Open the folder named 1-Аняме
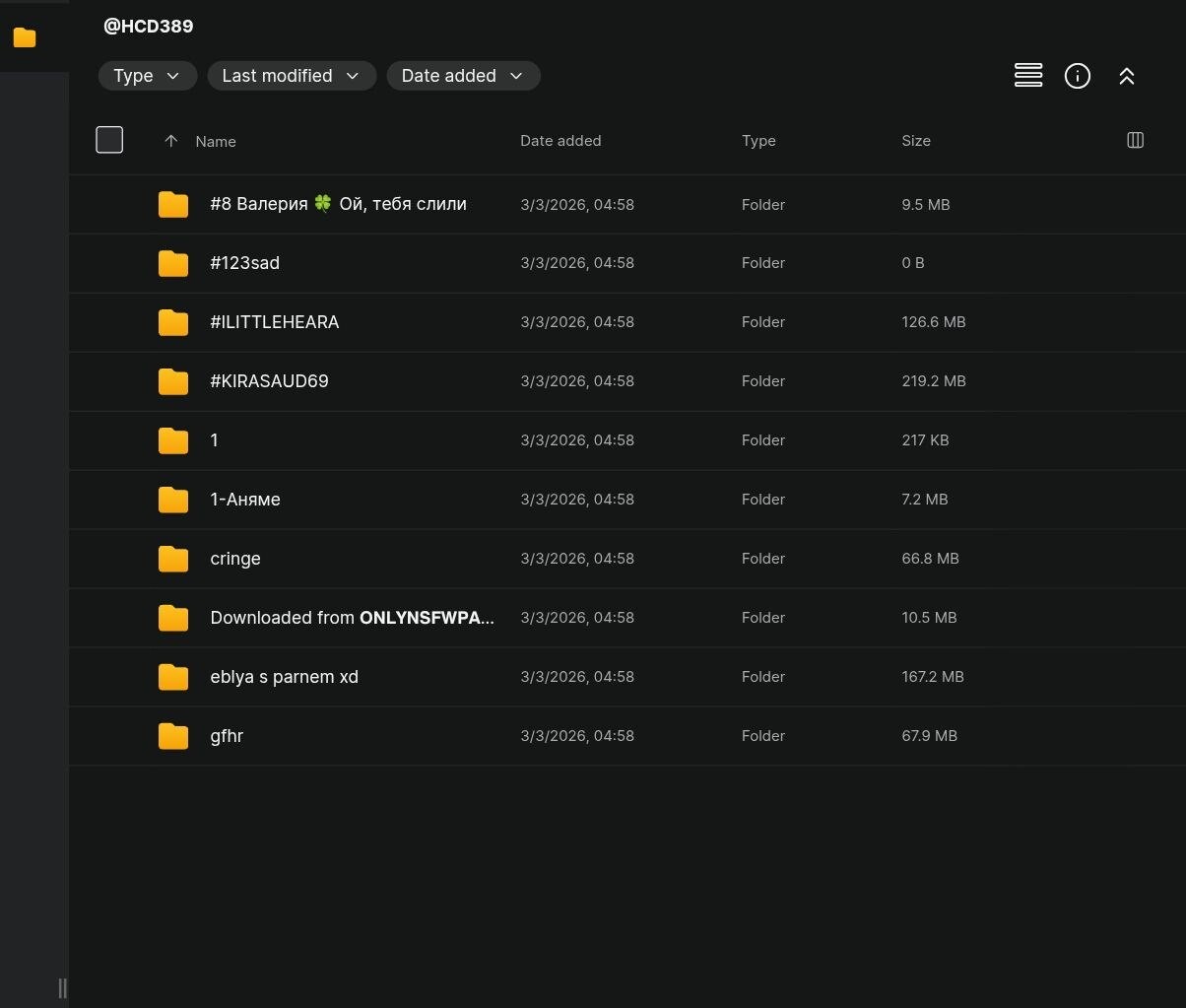This screenshot has width=1186, height=1008. pyautogui.click(x=244, y=500)
